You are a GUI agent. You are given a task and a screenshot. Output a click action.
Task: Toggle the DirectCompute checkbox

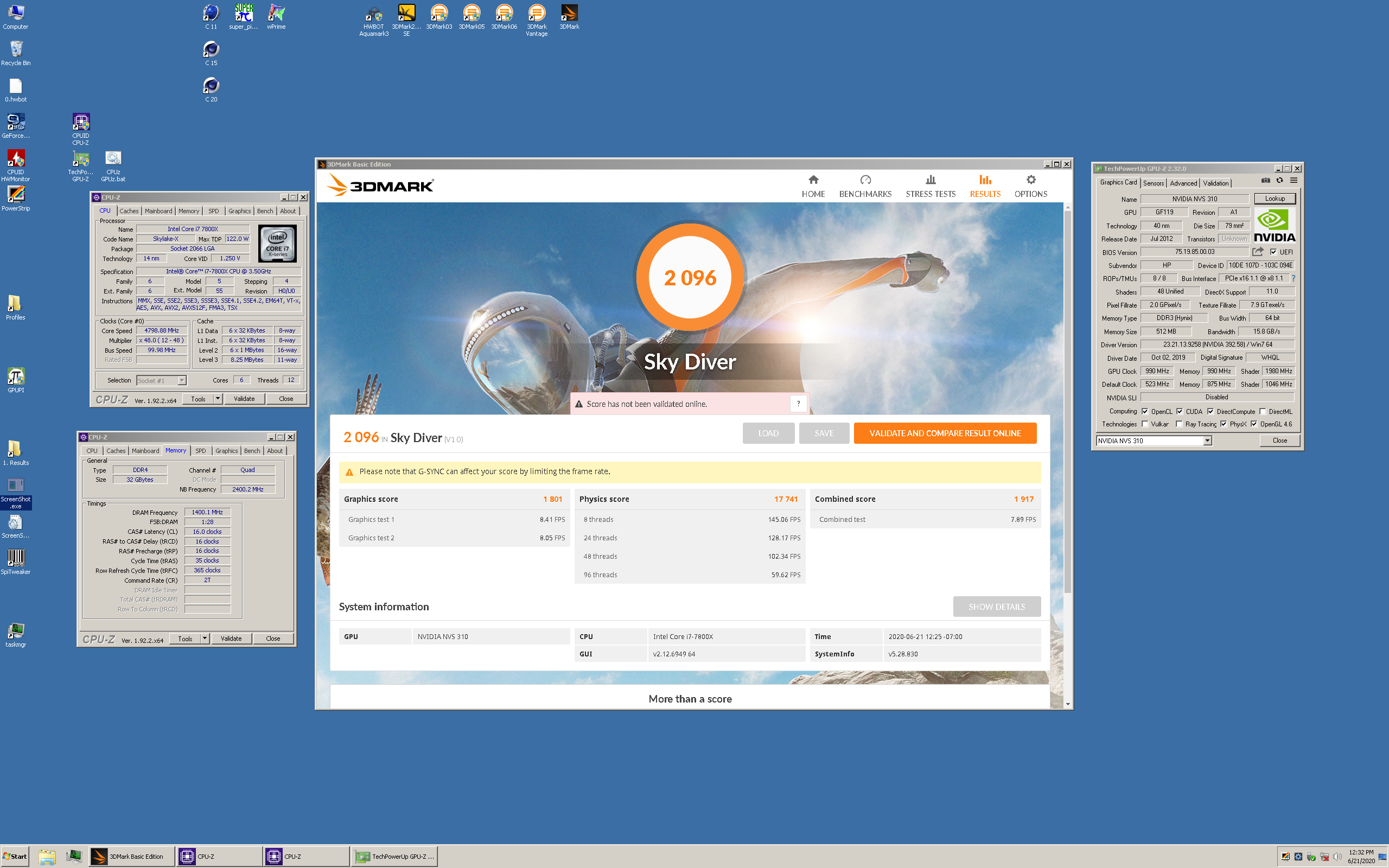[x=1210, y=412]
